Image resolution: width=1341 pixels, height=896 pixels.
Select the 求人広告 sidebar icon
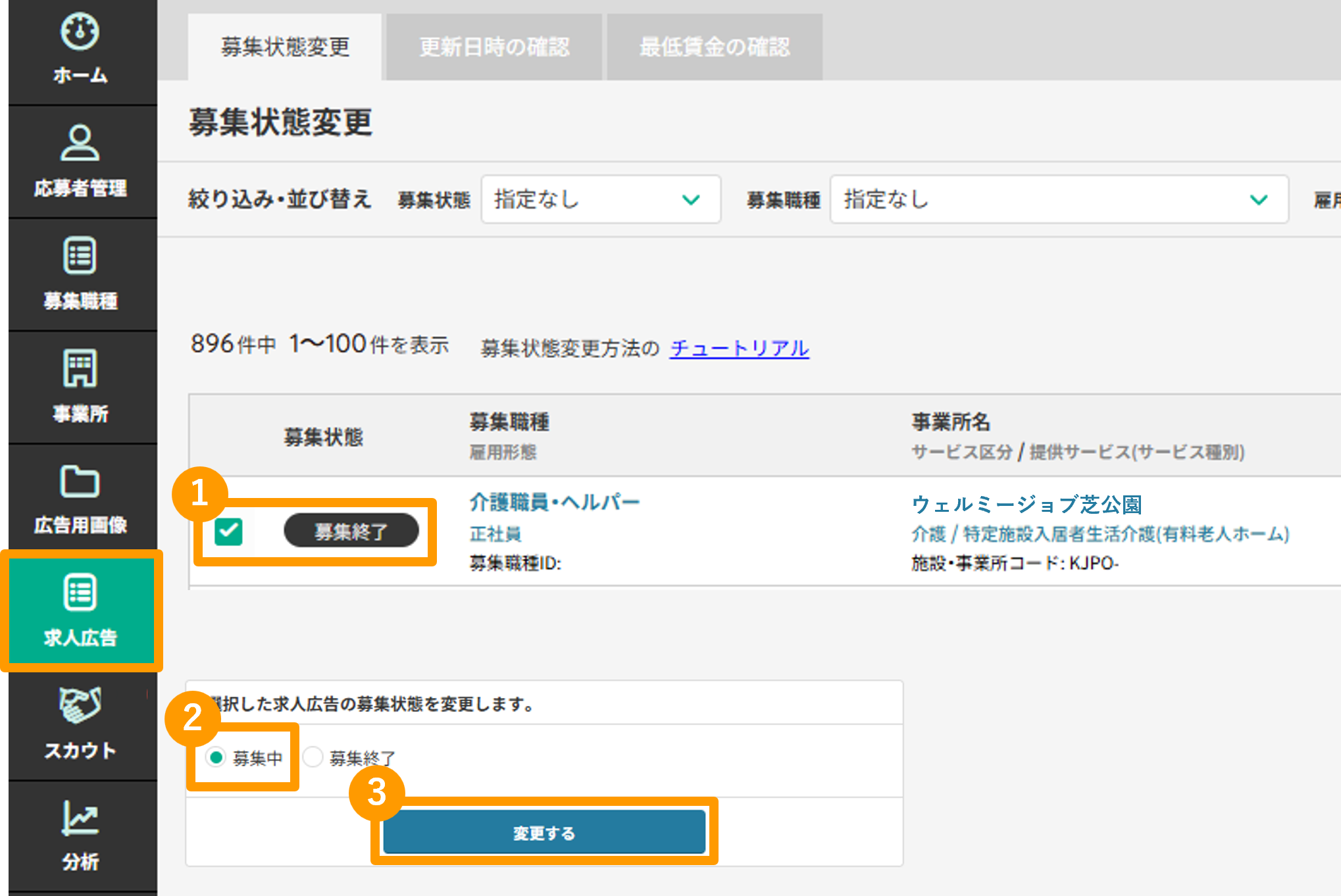coord(80,593)
